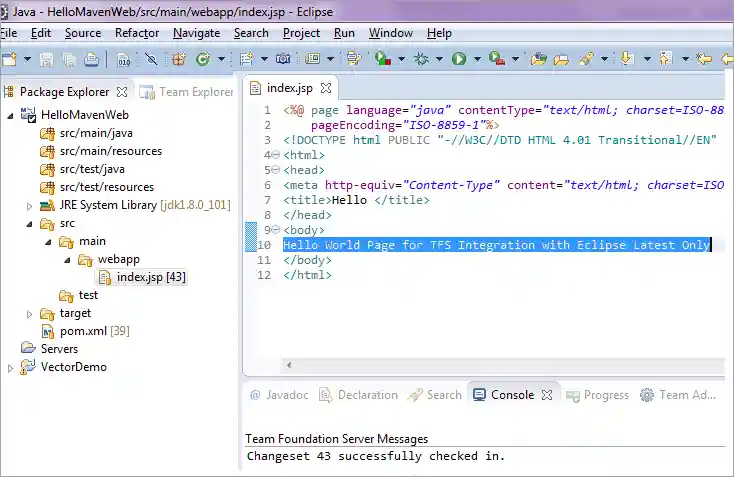Click the Save toolbar icon
The image size is (734, 477).
tap(46, 59)
